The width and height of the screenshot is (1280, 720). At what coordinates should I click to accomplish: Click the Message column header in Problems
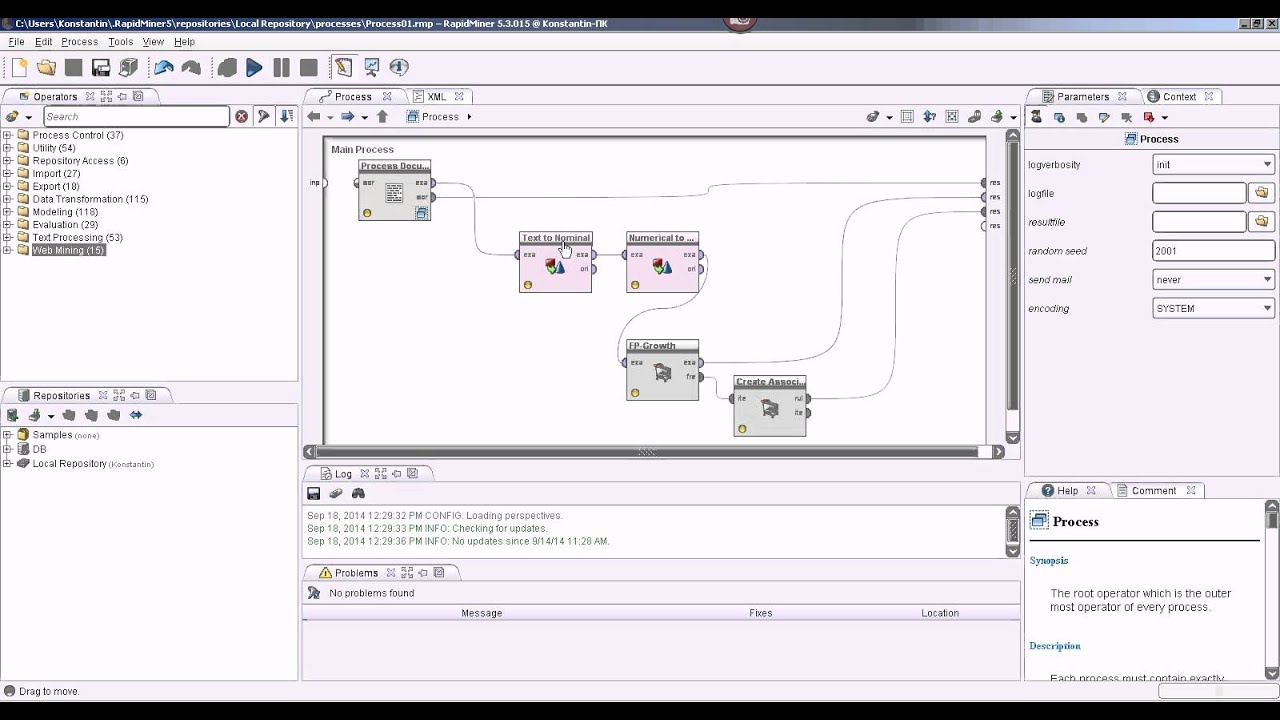[482, 613]
